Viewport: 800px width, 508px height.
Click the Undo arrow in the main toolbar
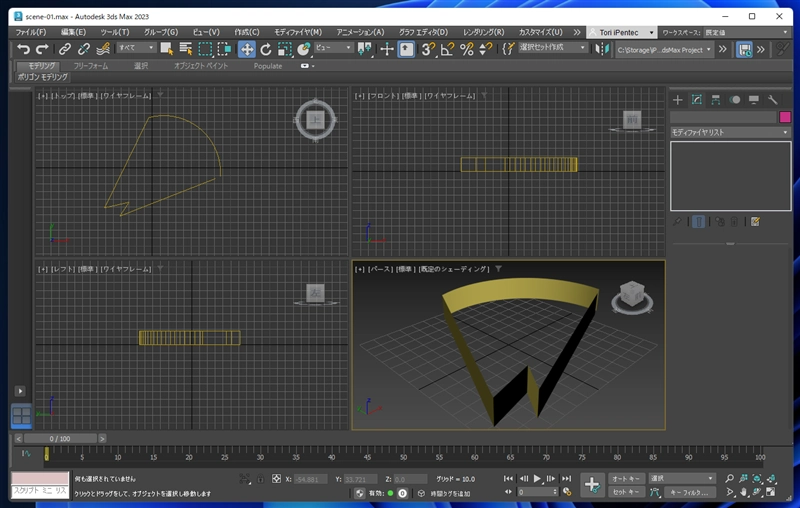23,49
